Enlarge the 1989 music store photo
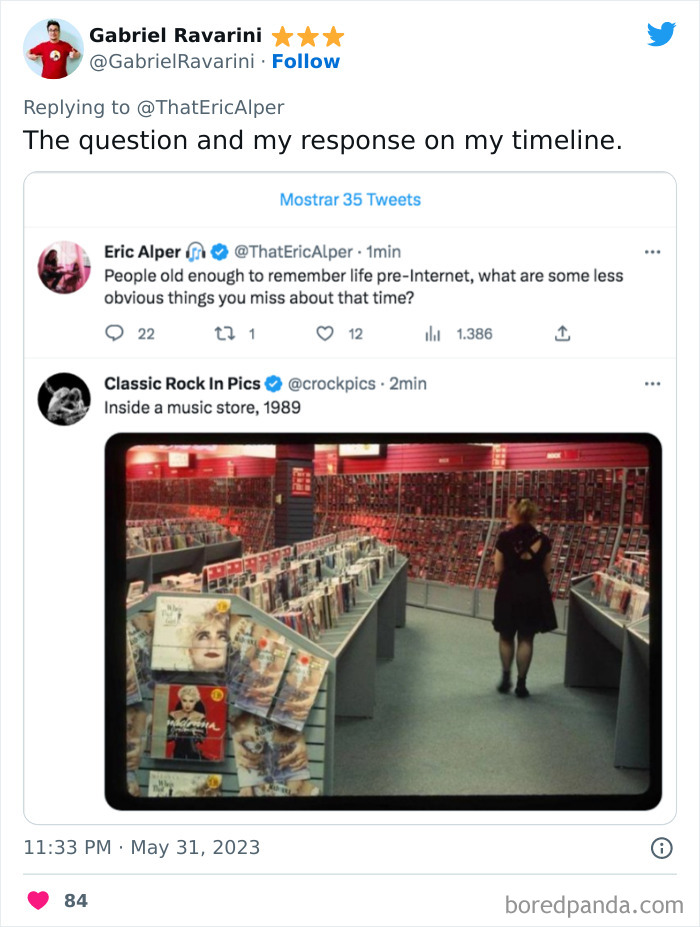Viewport: 700px width, 927px height. (x=383, y=620)
